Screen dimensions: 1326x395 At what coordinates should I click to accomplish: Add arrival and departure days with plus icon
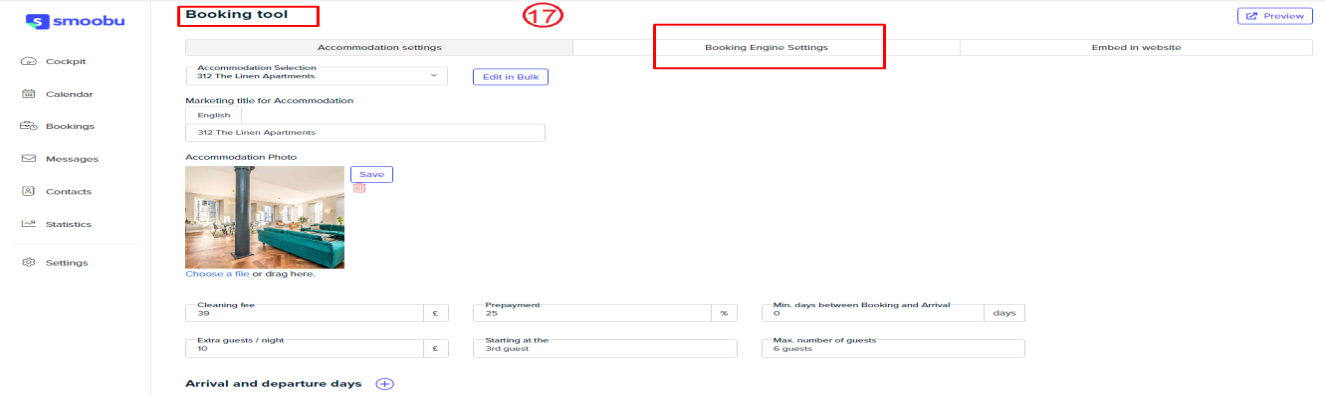click(385, 384)
